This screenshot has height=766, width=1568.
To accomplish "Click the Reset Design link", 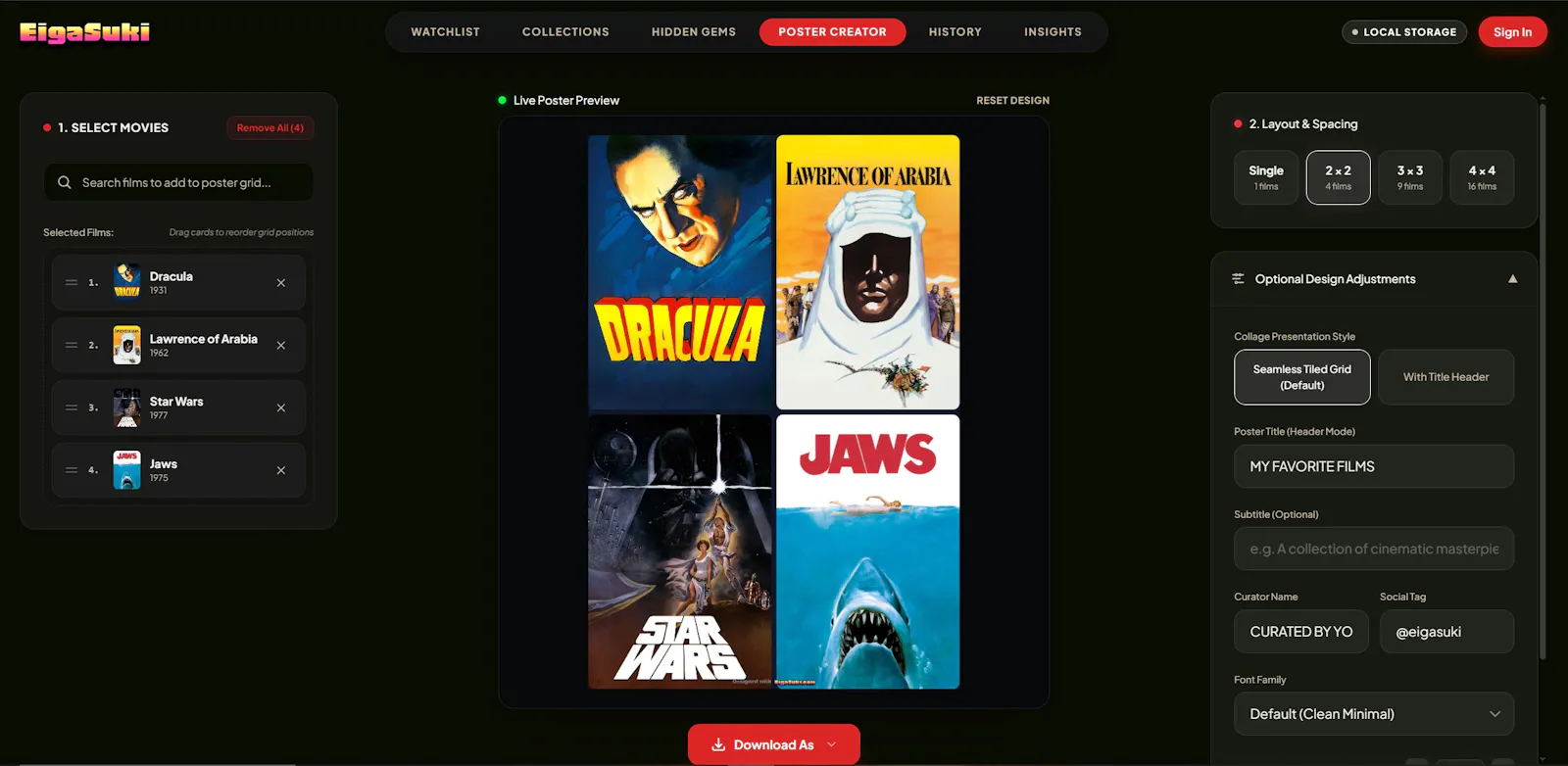I will 1012,101.
